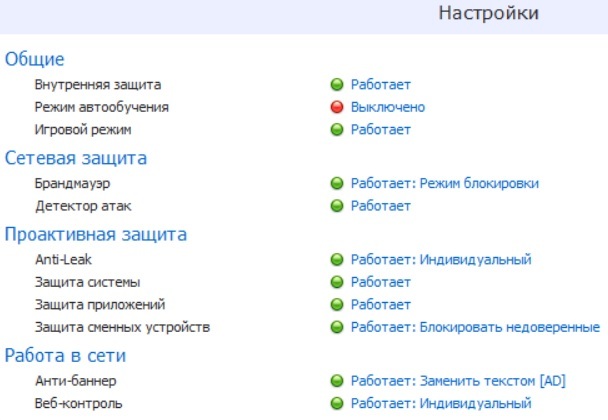Select the Игровой режим label
The width and height of the screenshot is (608, 420).
(83, 130)
